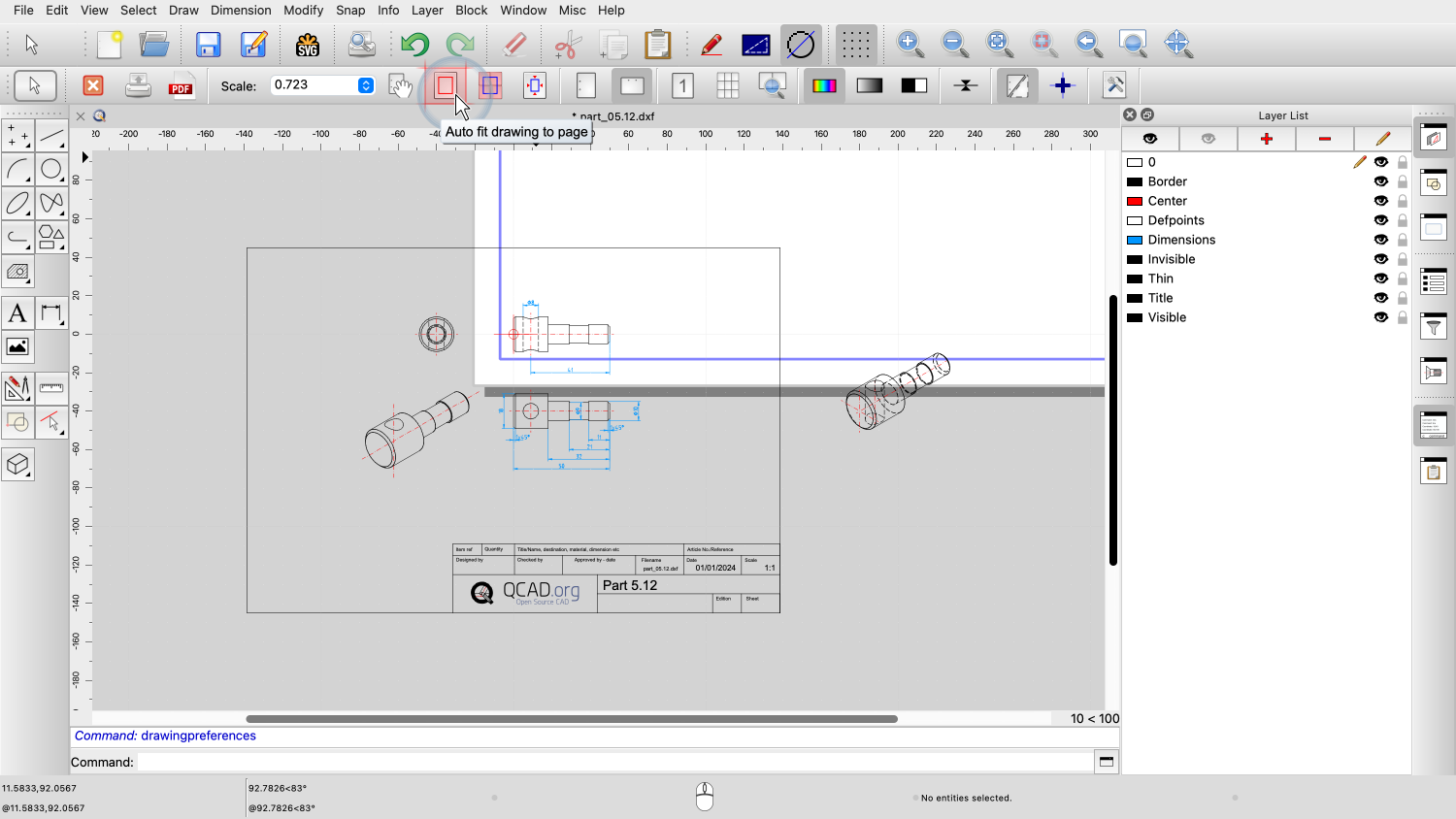Click the Save floppy disk icon
Viewport: 1456px width, 819px height.
pos(208,45)
